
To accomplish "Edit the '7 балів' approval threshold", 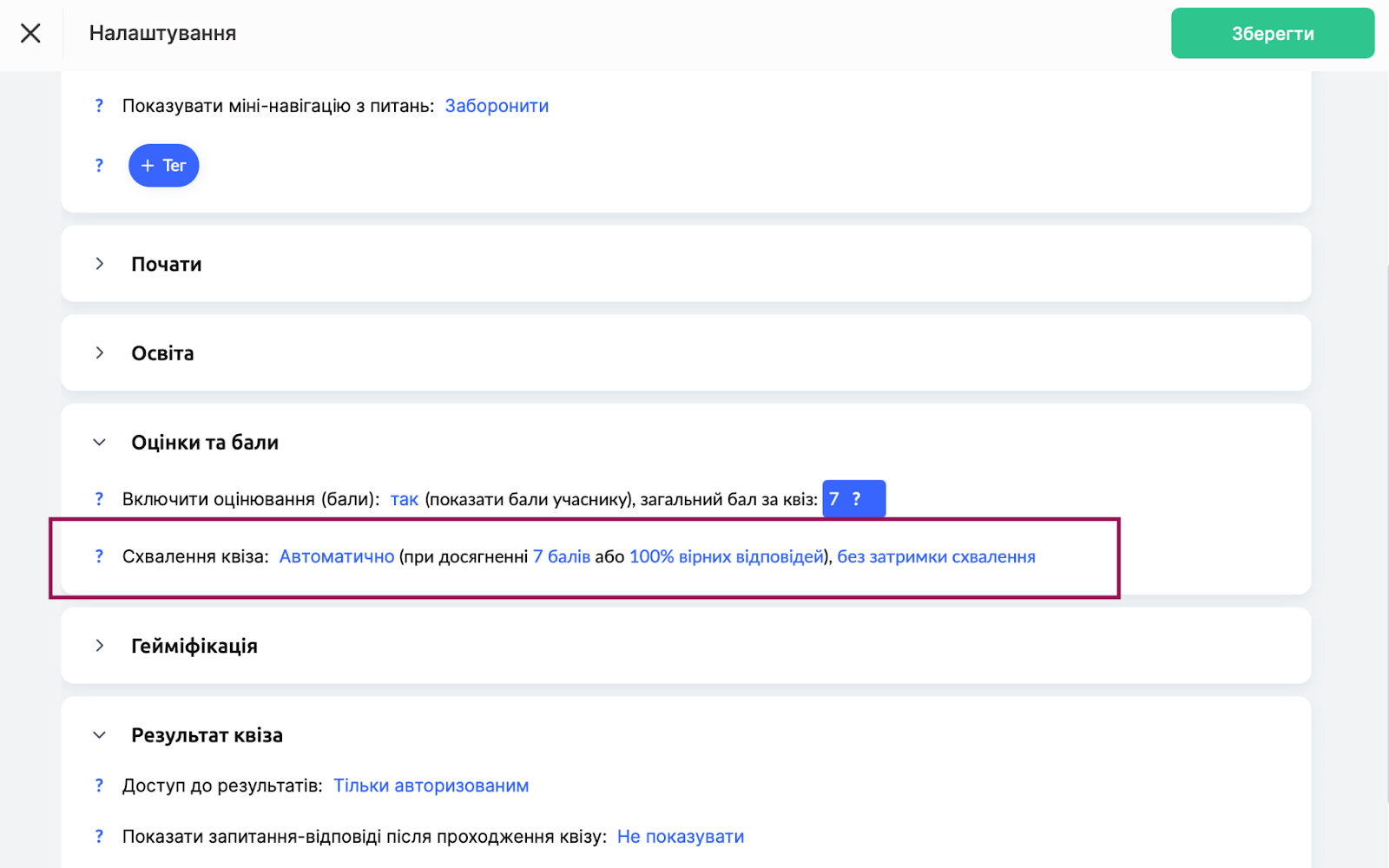I will tap(562, 556).
